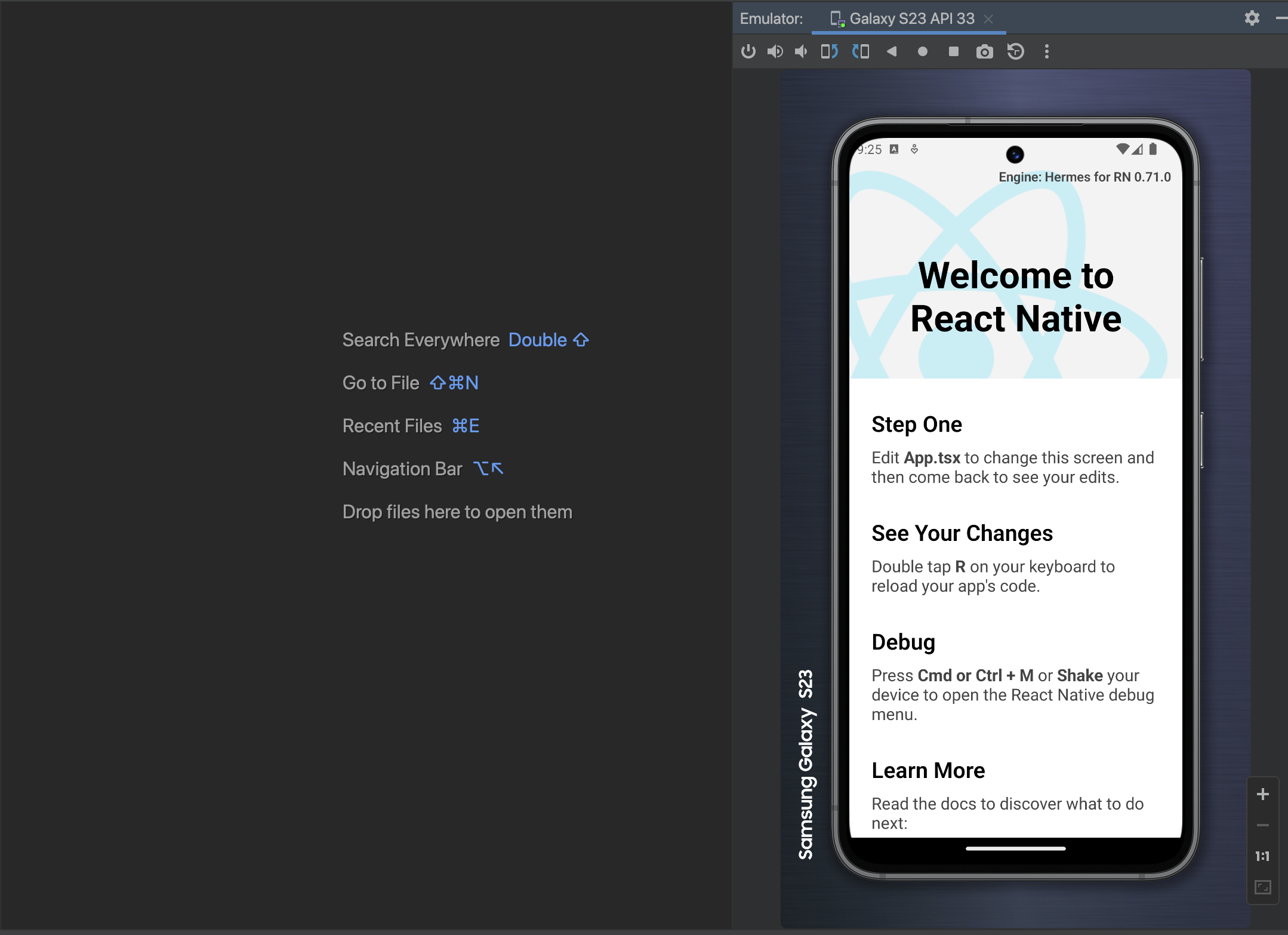Click the volume up icon
The width and height of the screenshot is (1288, 935).
(x=775, y=52)
